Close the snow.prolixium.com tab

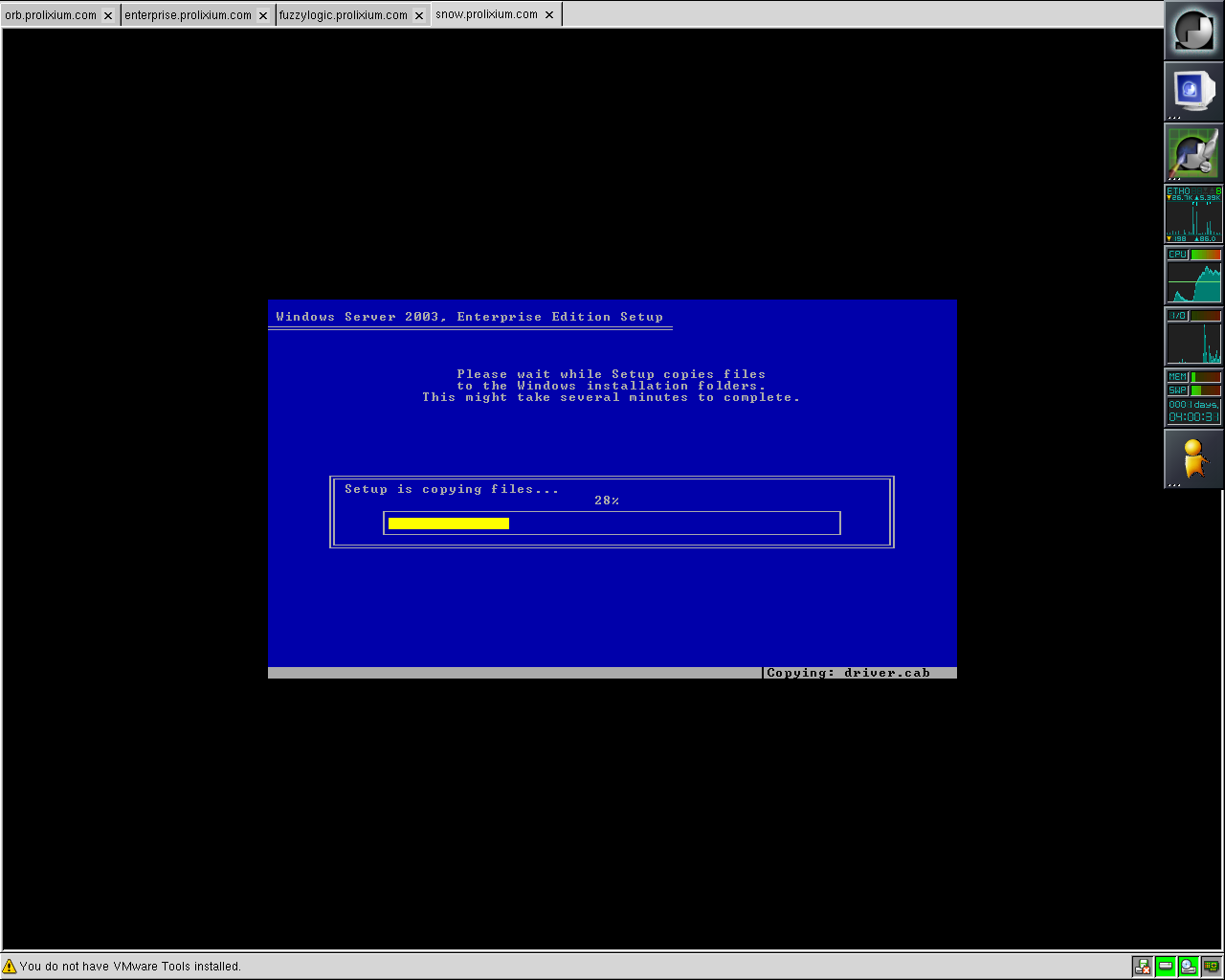549,14
